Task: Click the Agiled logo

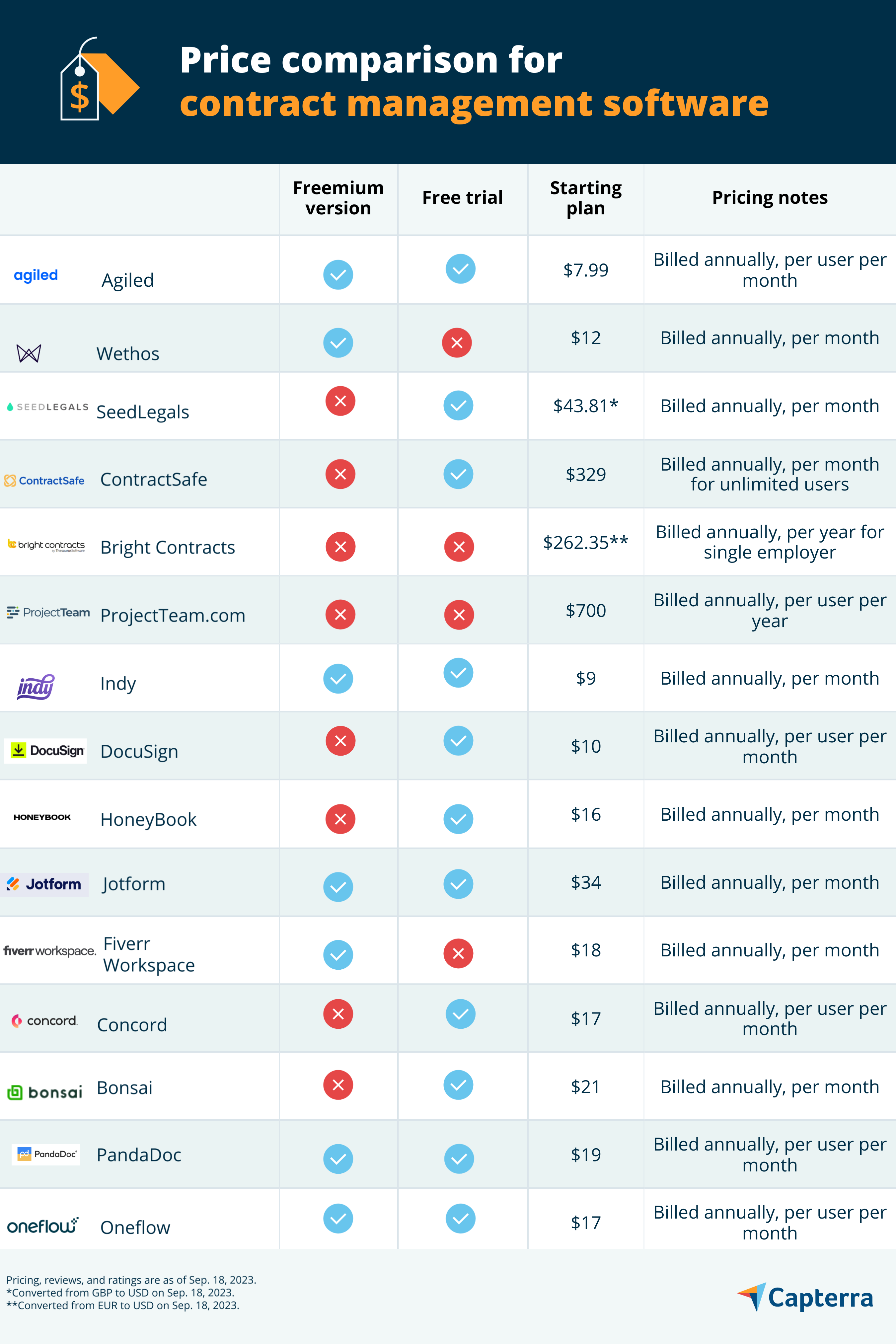Action: (x=36, y=275)
